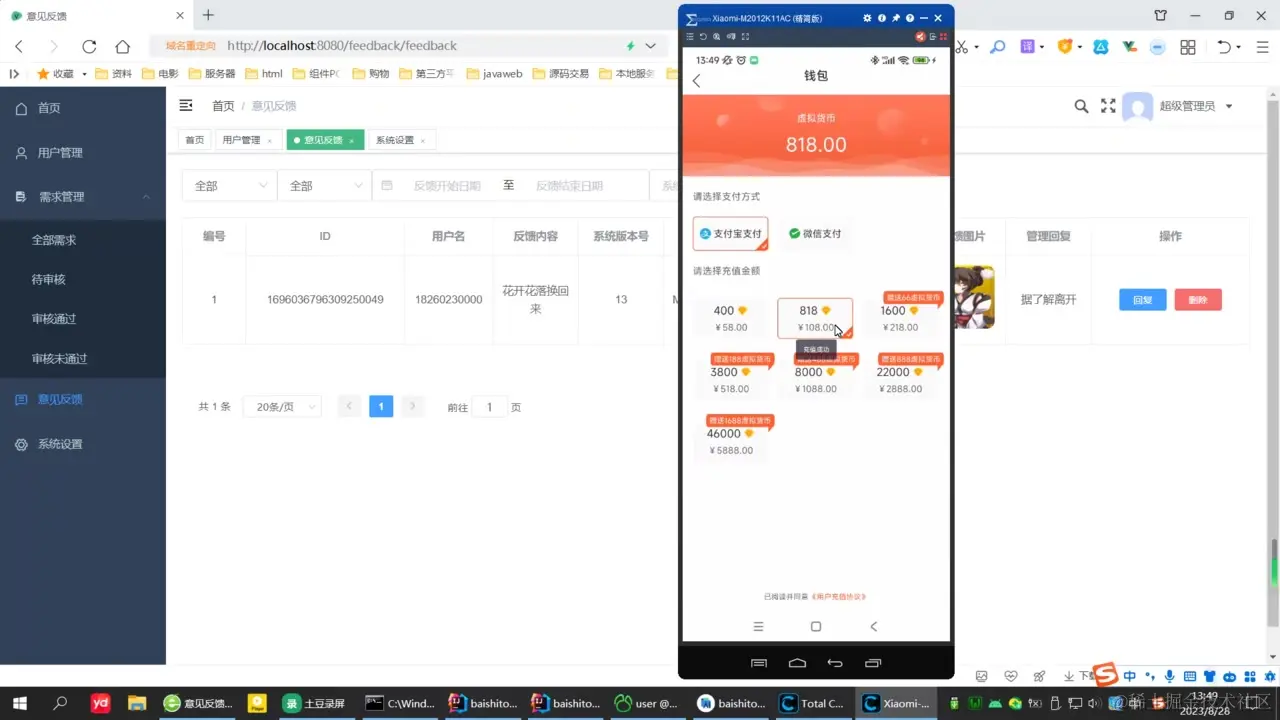The image size is (1280, 720).
Task: Open 全部需求 in the sidebar
Action: [x=83, y=240]
